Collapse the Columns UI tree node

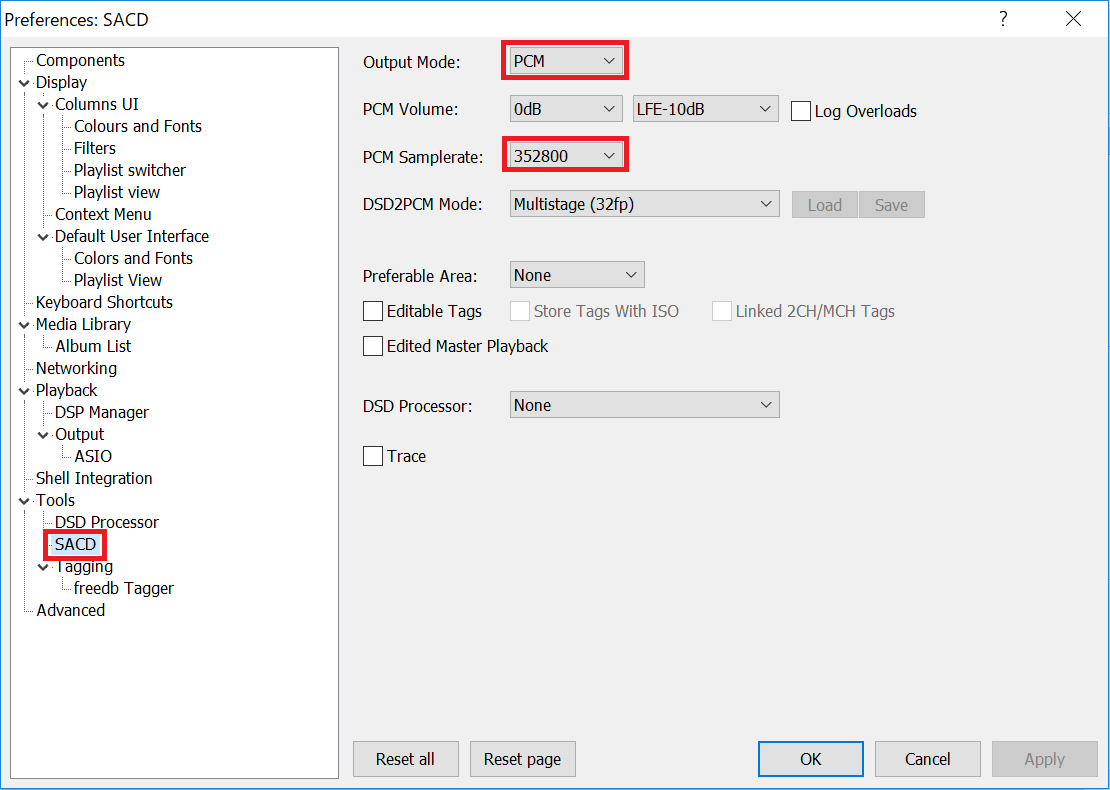[x=44, y=105]
